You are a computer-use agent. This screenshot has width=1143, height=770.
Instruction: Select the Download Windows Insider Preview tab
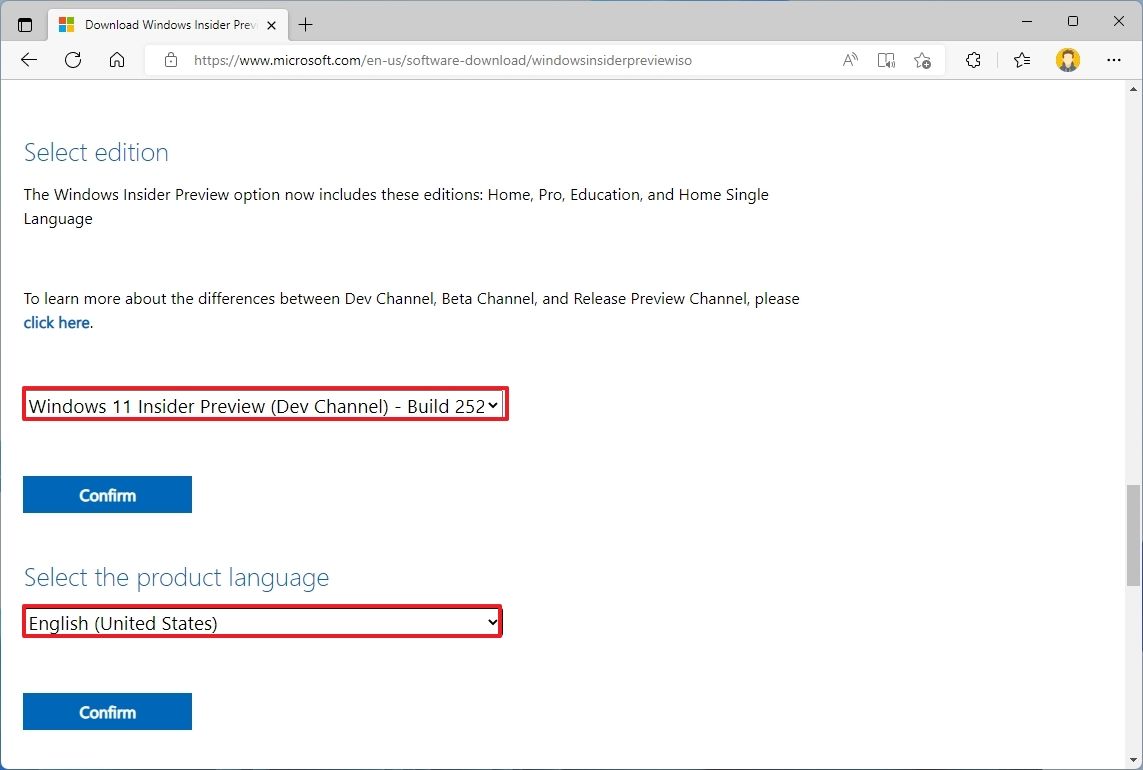coord(165,24)
